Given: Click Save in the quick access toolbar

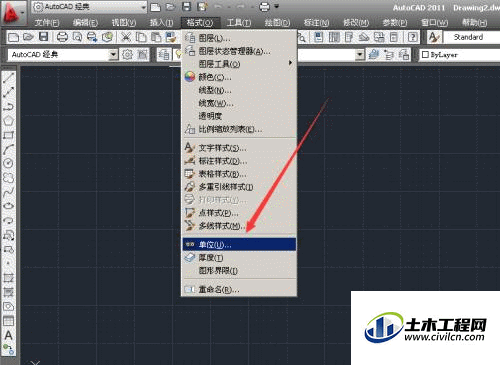Looking at the screenshot, I should [186, 7].
